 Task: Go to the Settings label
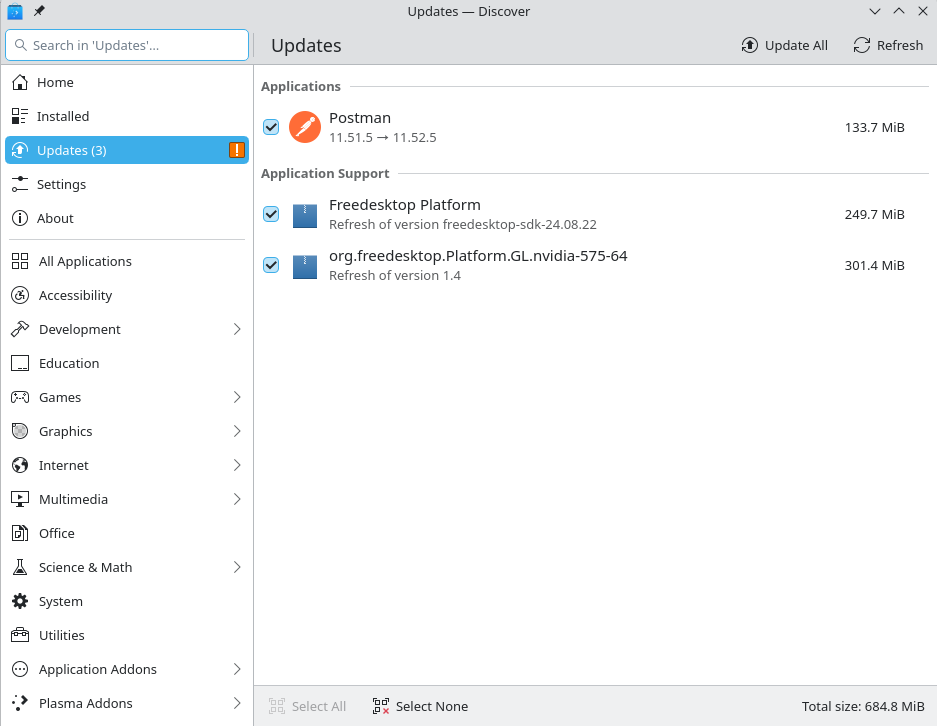[x=61, y=185]
